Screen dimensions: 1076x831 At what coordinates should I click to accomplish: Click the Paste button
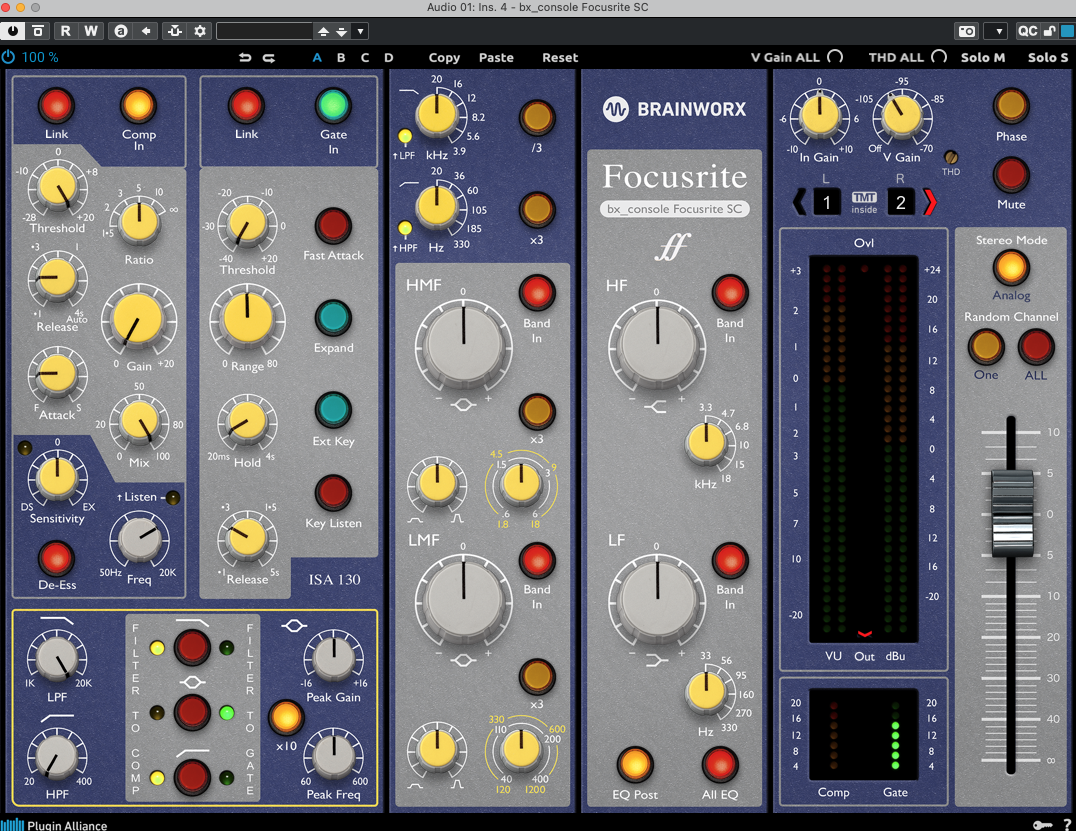(496, 58)
